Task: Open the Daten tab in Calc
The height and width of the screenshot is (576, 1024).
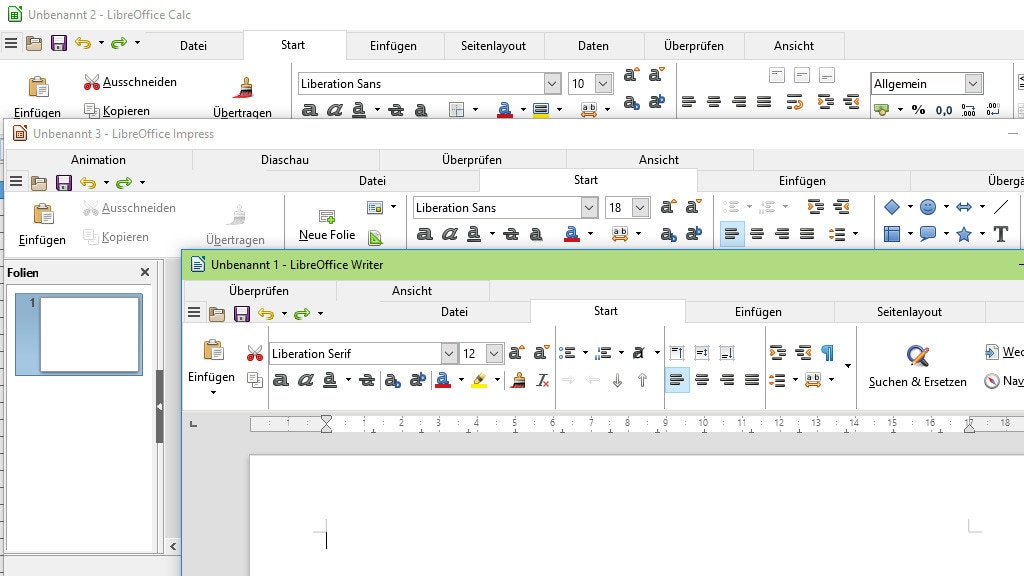Action: tap(593, 46)
